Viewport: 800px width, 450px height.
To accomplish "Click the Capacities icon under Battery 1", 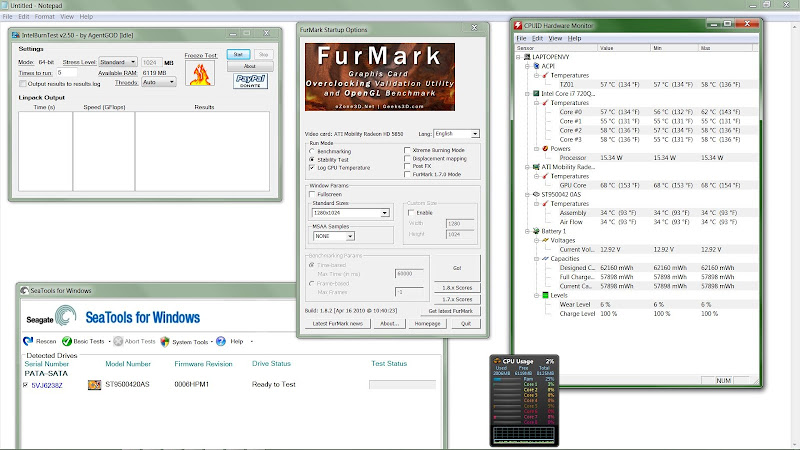I will pyautogui.click(x=545, y=259).
